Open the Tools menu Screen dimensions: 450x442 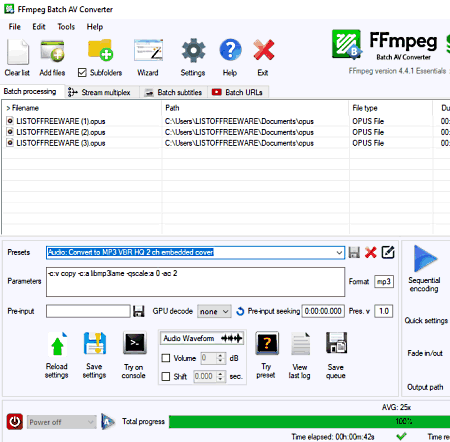point(66,27)
